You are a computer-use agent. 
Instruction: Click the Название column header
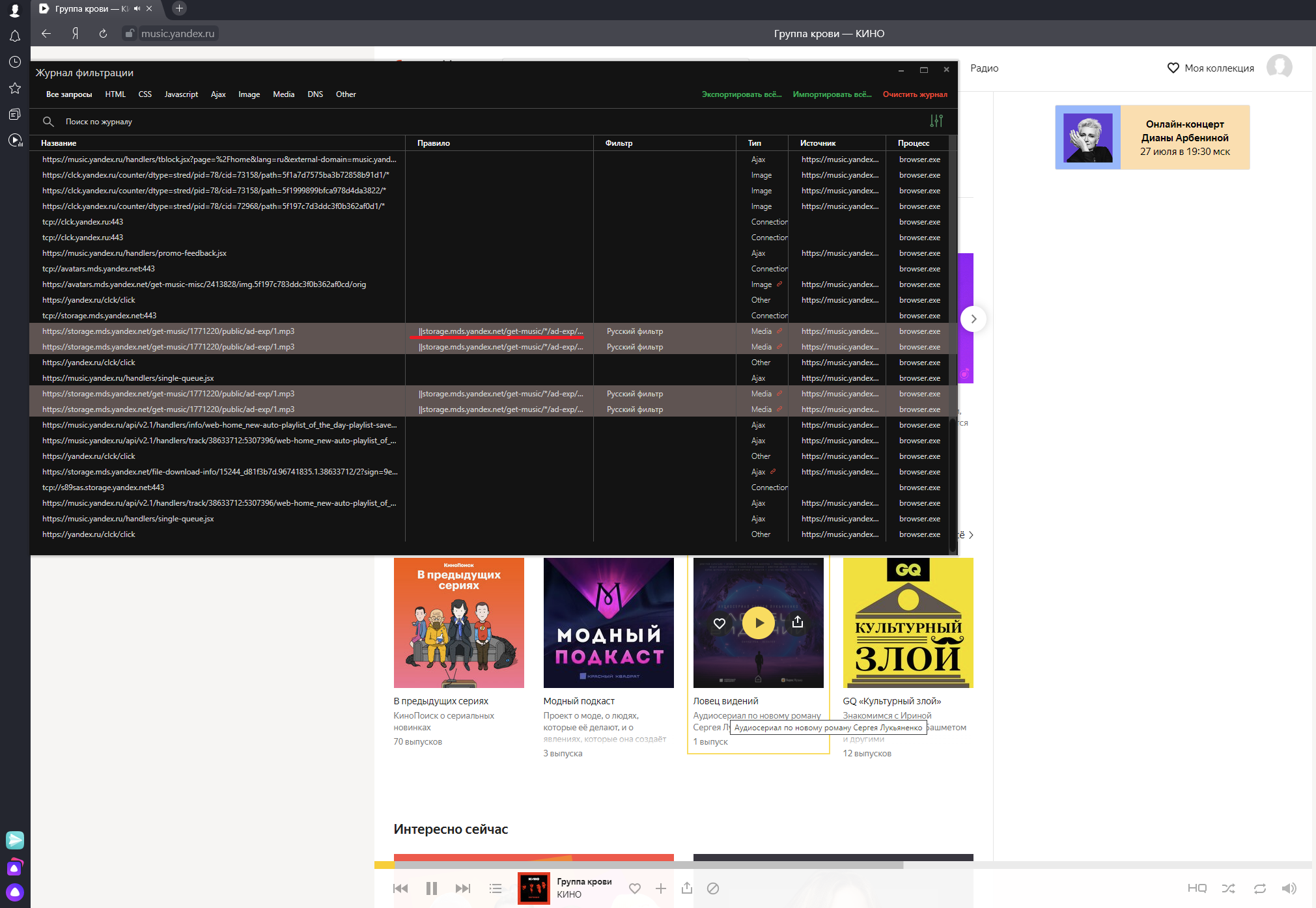59,143
